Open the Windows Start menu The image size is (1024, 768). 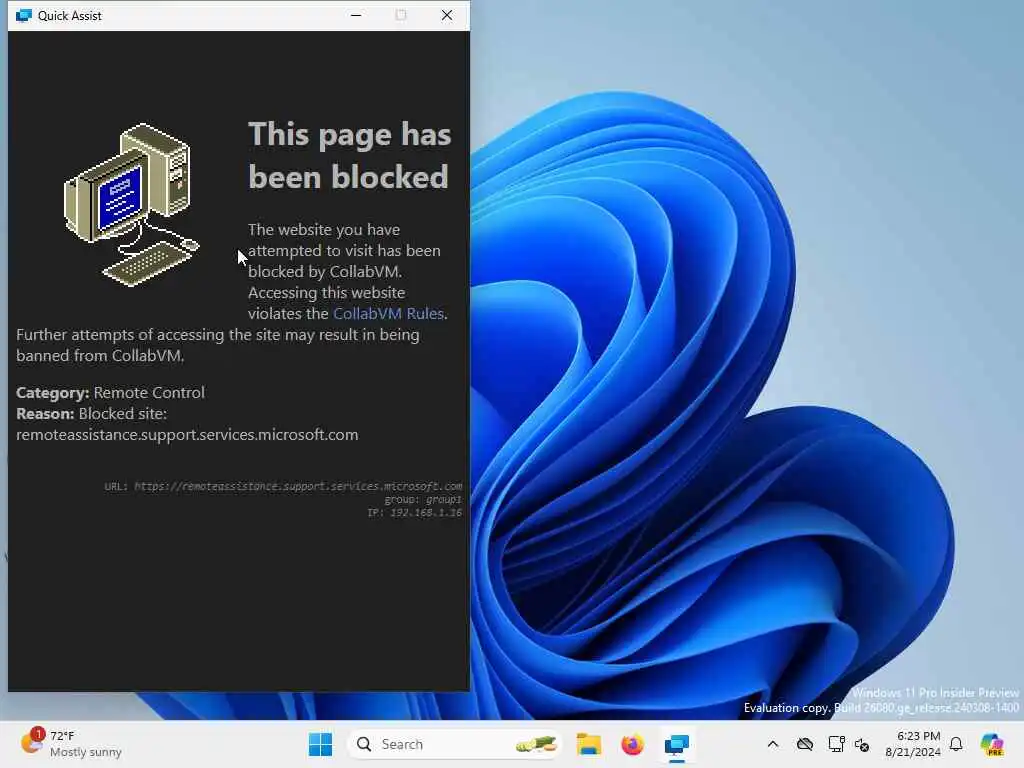320,744
